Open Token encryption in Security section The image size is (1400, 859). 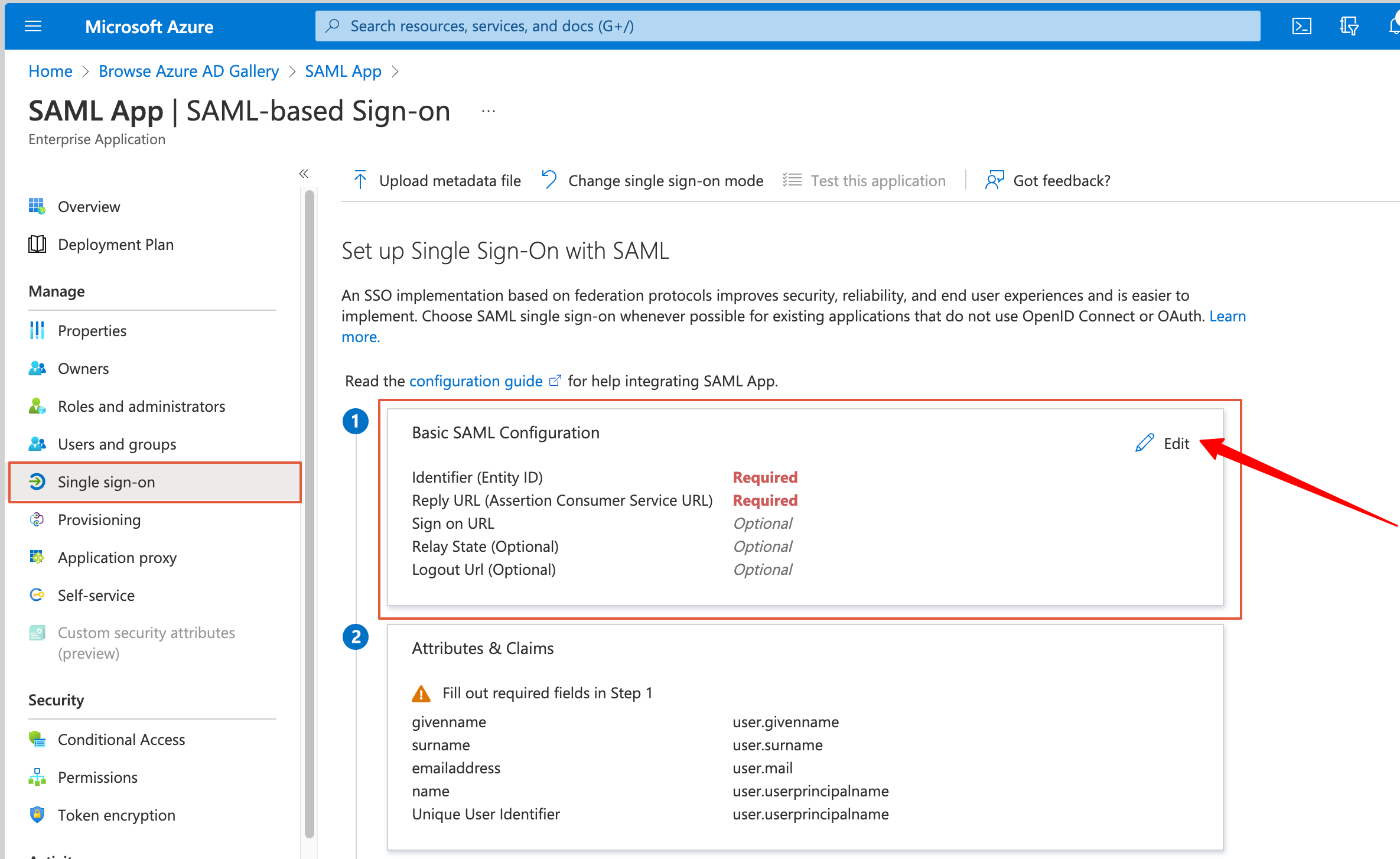116,815
